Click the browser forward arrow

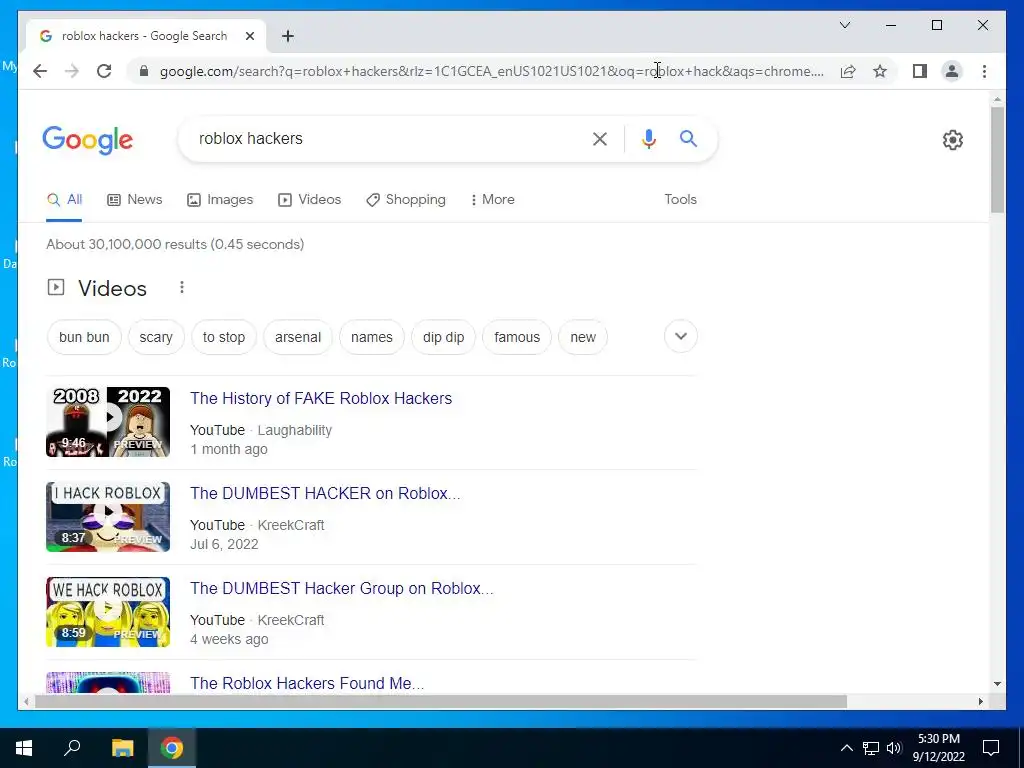[x=72, y=71]
